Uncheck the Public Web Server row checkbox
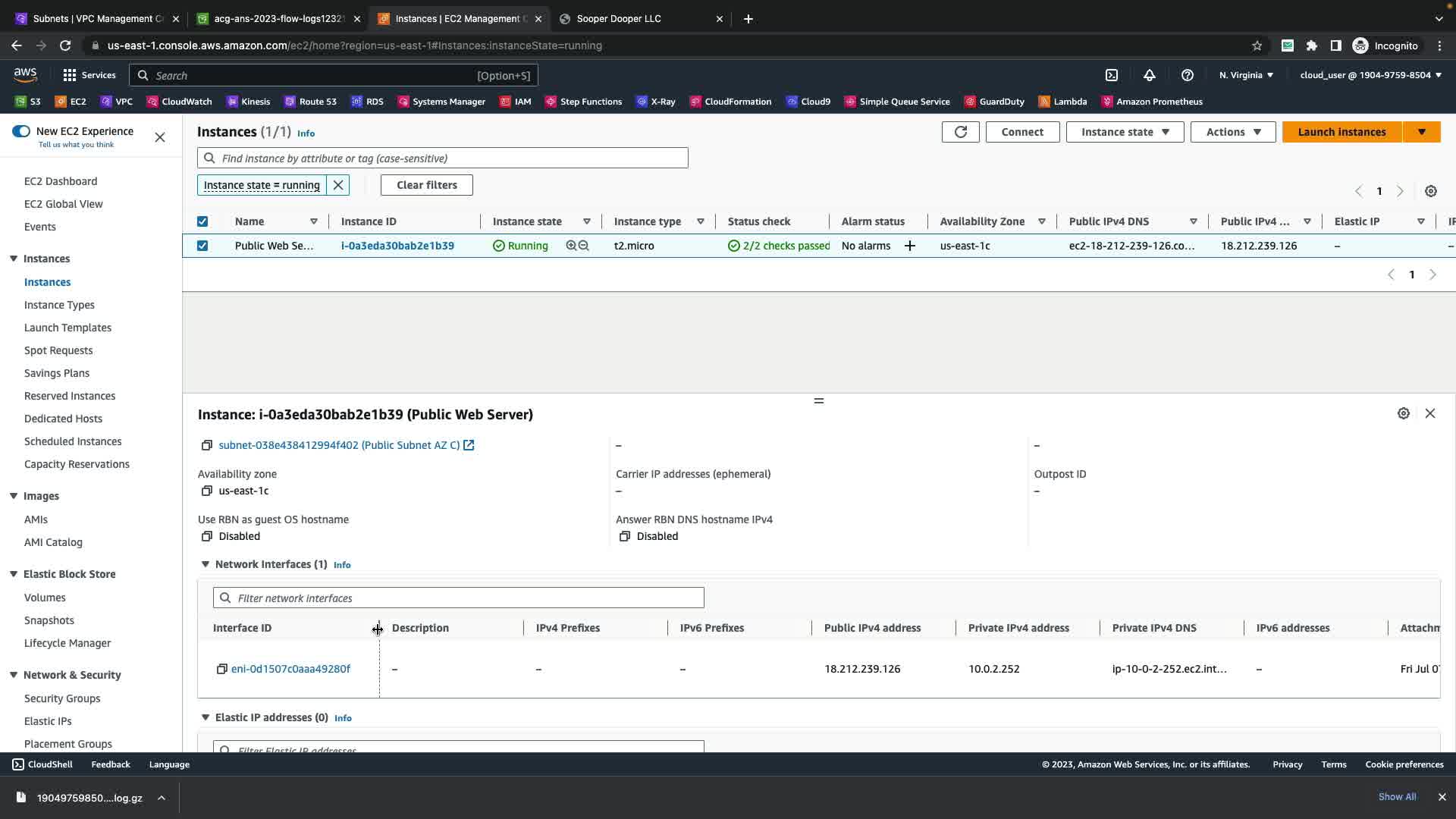 (202, 246)
